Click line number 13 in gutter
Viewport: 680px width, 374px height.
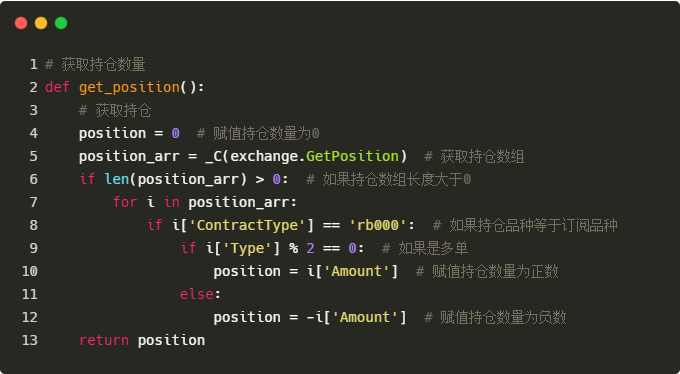(x=29, y=340)
